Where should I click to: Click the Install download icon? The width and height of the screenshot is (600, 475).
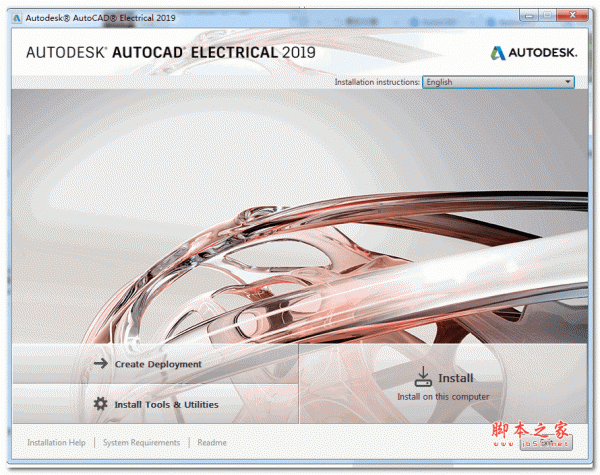pyautogui.click(x=423, y=377)
